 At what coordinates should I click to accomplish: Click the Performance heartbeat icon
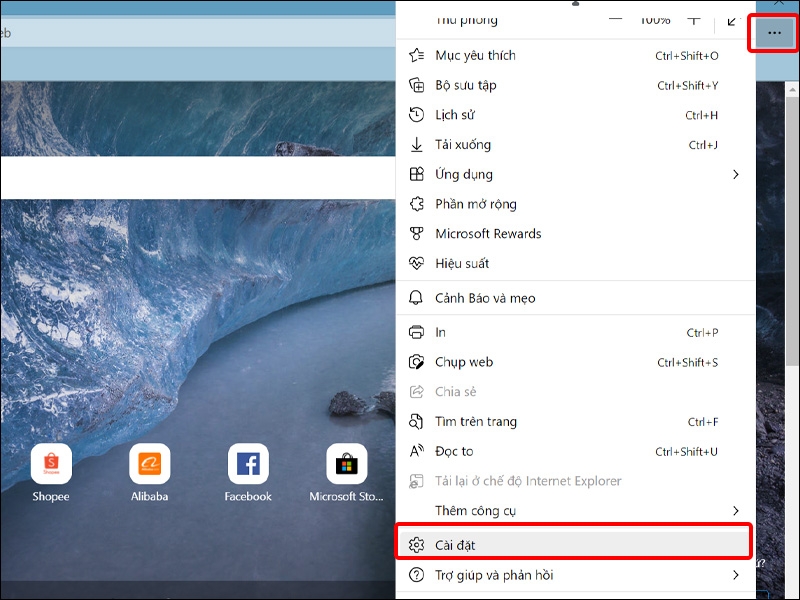click(x=416, y=263)
